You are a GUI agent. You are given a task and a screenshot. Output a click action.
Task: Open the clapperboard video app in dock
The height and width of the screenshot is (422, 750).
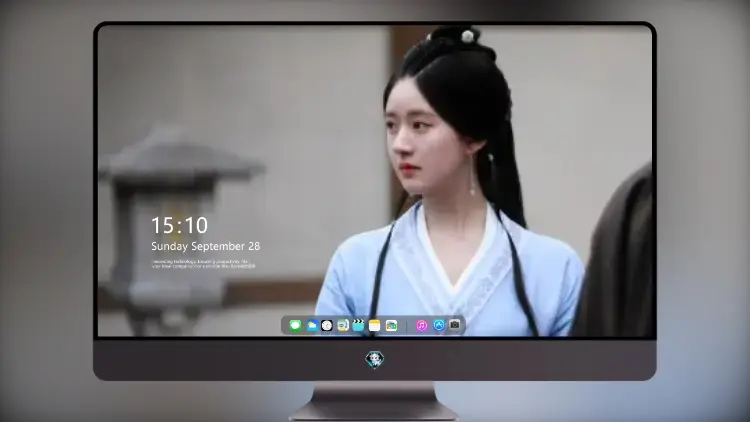point(358,325)
